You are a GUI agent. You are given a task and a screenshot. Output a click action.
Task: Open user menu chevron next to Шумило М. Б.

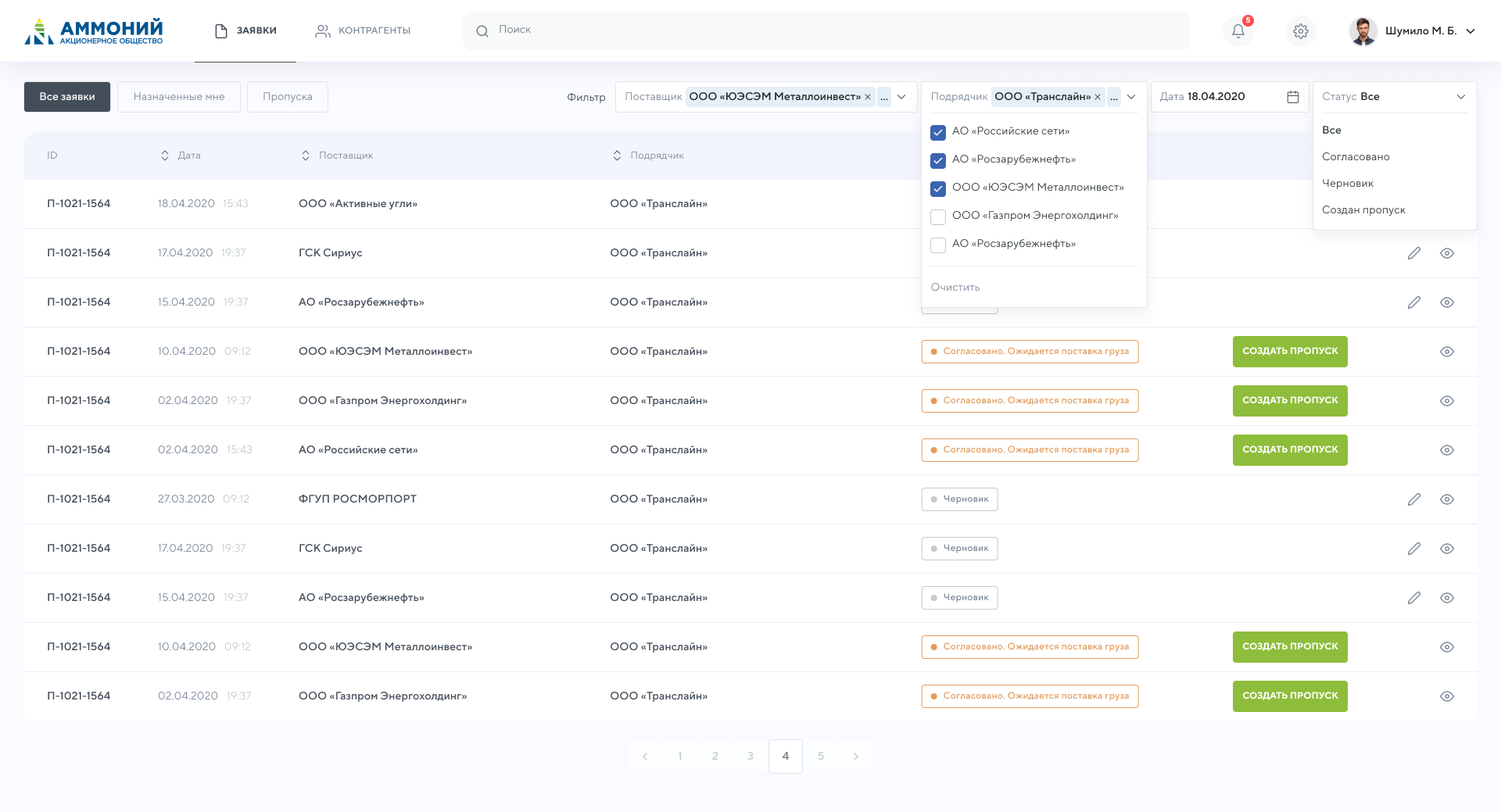pyautogui.click(x=1470, y=31)
